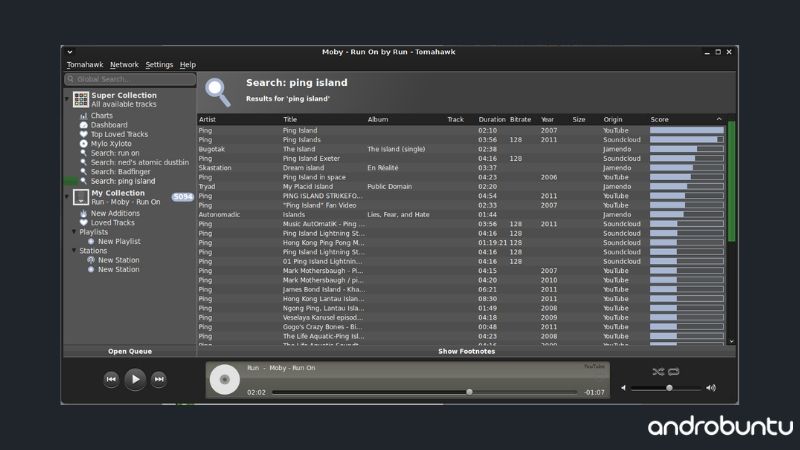Collapse the Super Collection tree node
The image size is (800, 450).
coord(67,98)
